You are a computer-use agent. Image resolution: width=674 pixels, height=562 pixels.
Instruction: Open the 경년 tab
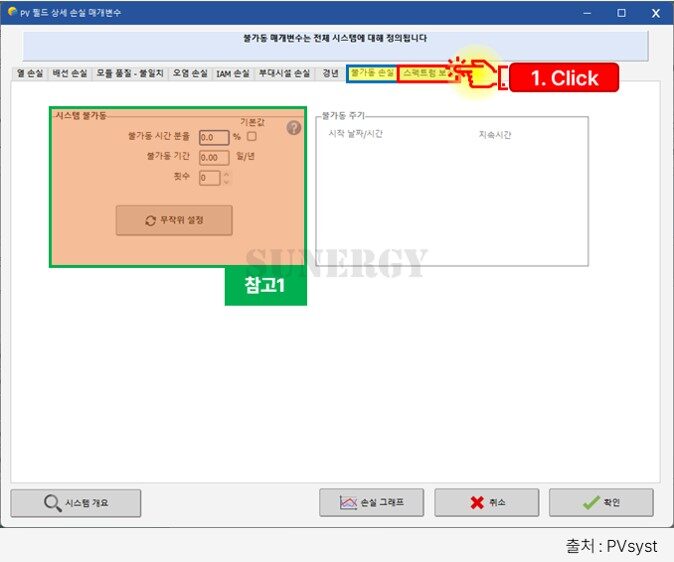[x=330, y=74]
